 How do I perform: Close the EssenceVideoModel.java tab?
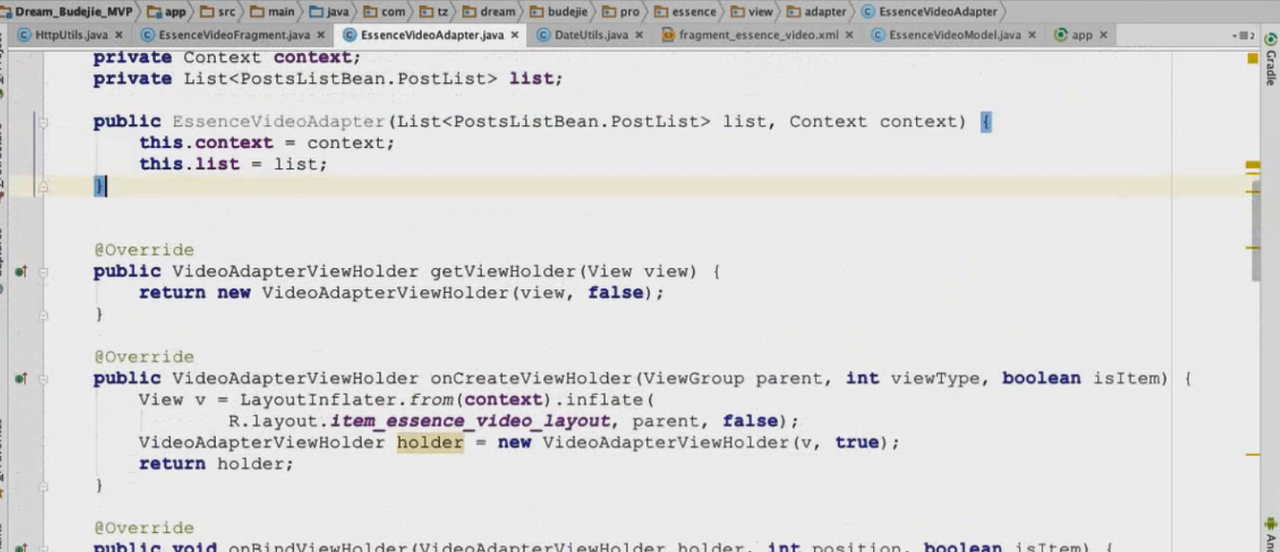(1032, 35)
